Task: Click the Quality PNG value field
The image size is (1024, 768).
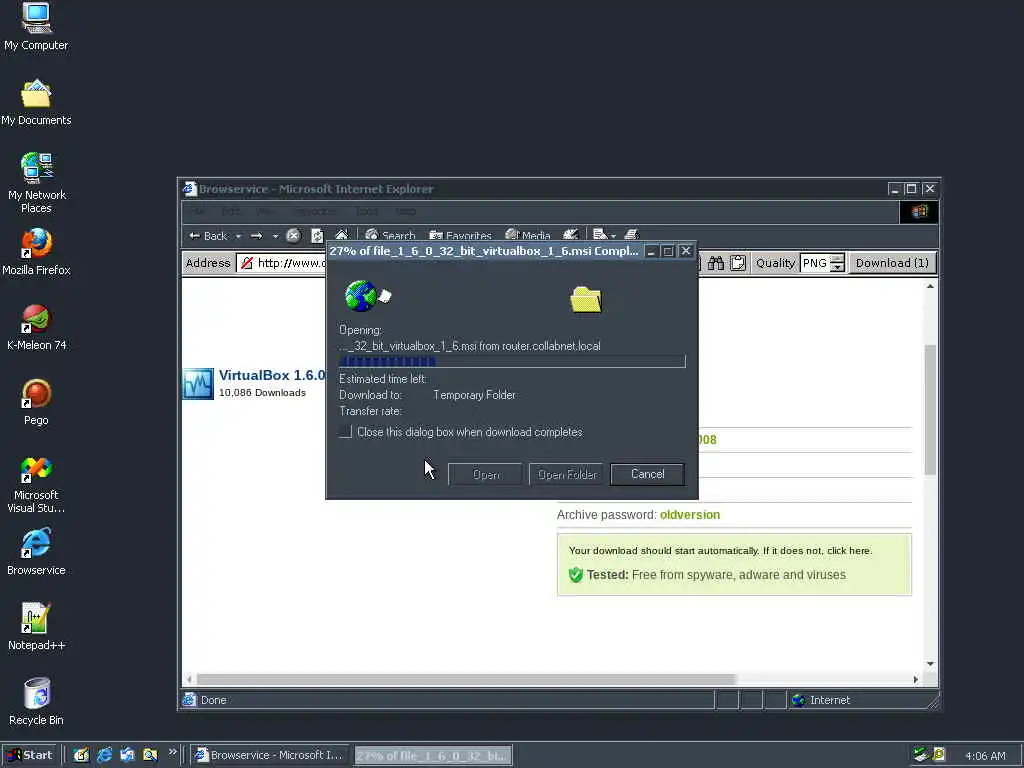Action: click(x=814, y=263)
